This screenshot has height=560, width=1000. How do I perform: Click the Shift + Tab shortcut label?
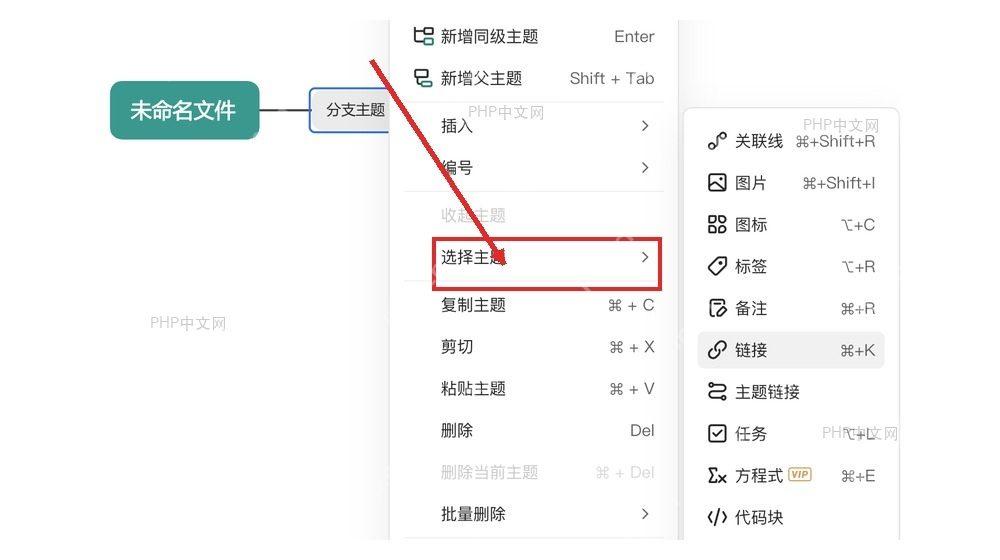[x=612, y=78]
